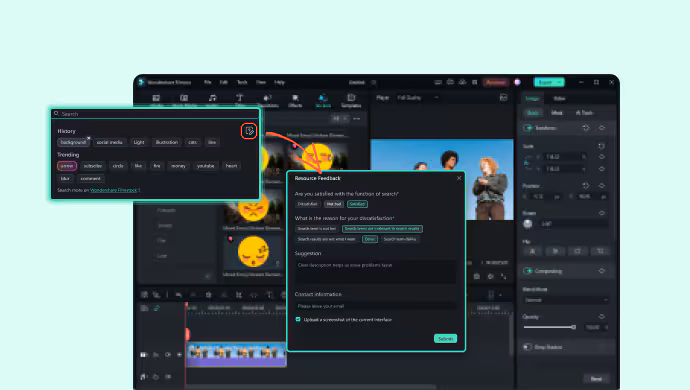
Task: Click the crop icon in the timeline toolbar
Action: 239,295
